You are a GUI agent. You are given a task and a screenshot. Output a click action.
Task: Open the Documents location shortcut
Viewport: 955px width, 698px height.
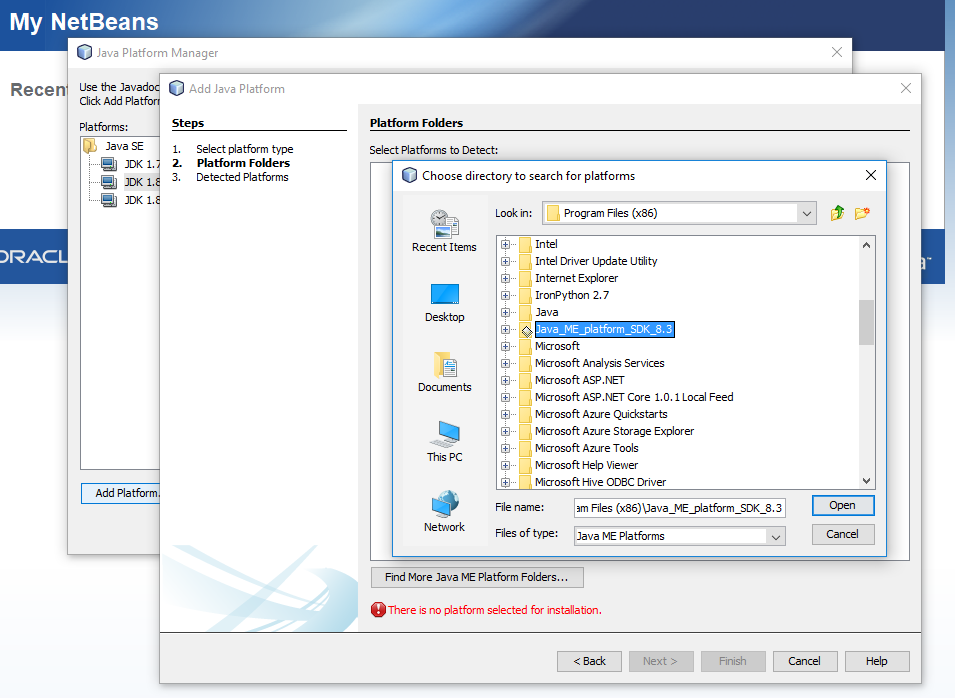pos(444,372)
